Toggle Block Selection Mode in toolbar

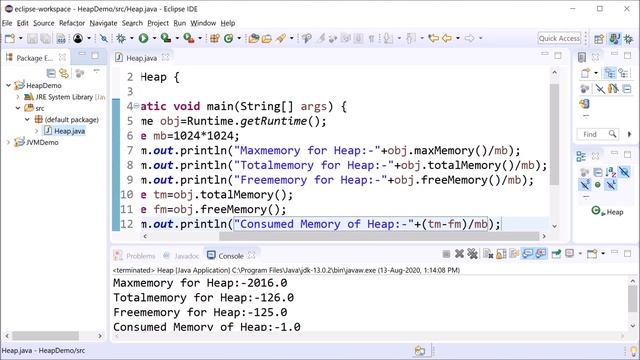[358, 38]
